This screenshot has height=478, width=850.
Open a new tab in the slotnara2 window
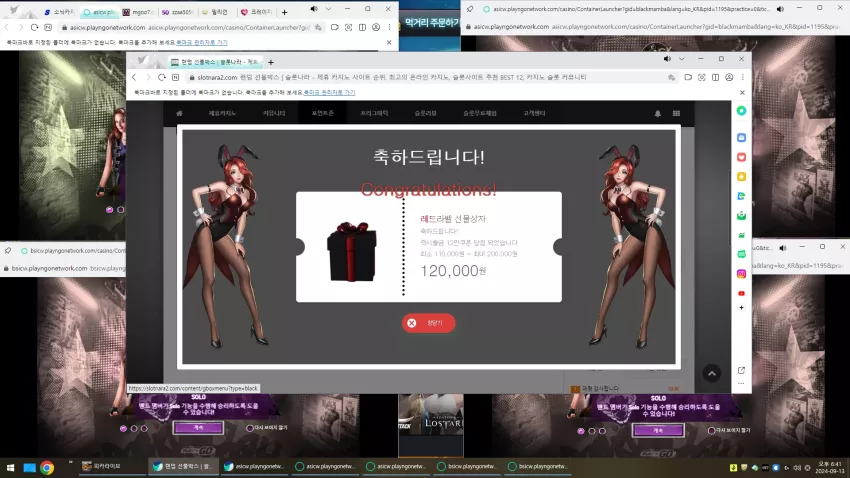271,62
